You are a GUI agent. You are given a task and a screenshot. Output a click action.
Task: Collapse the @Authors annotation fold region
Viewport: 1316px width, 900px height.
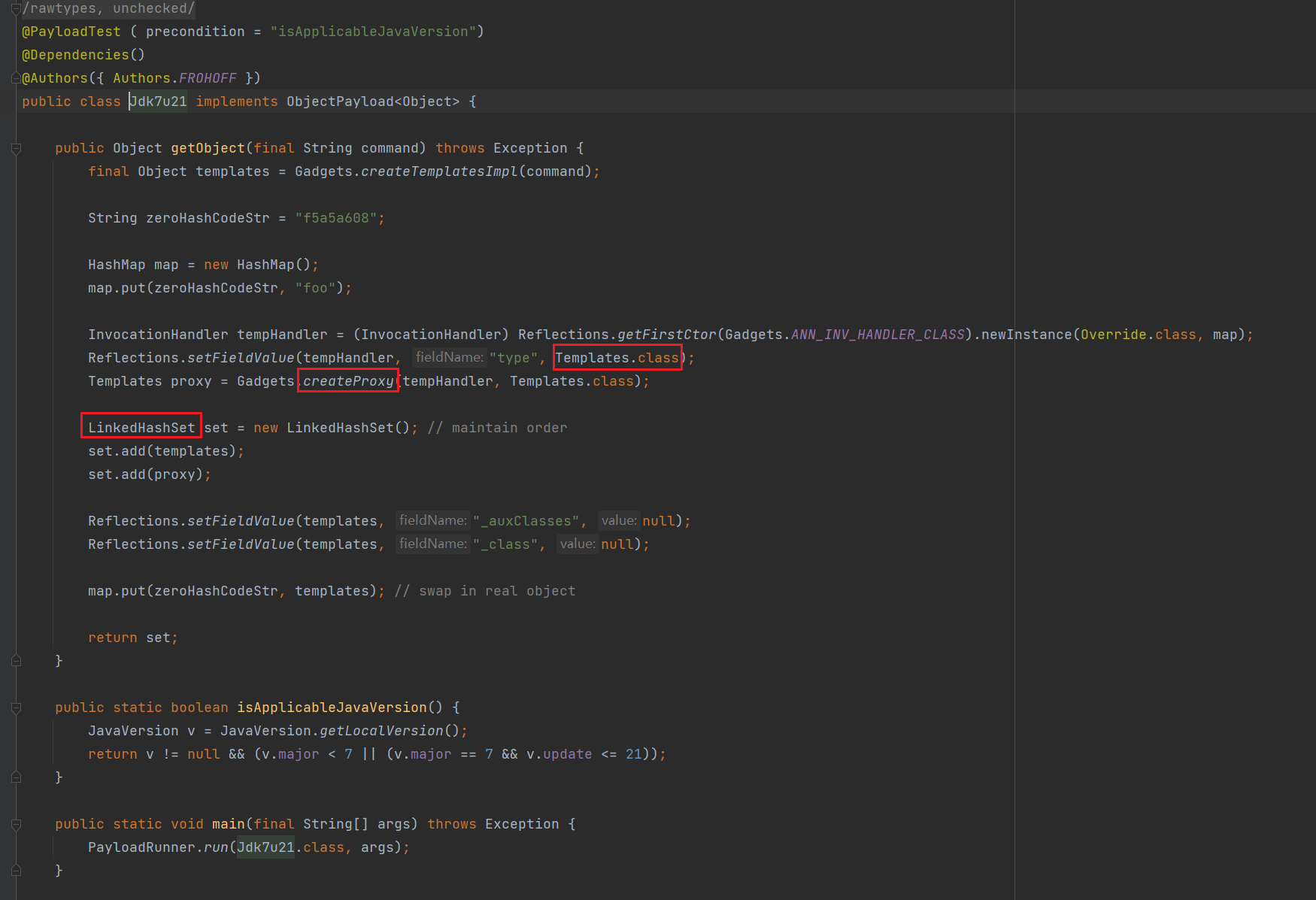click(x=15, y=77)
